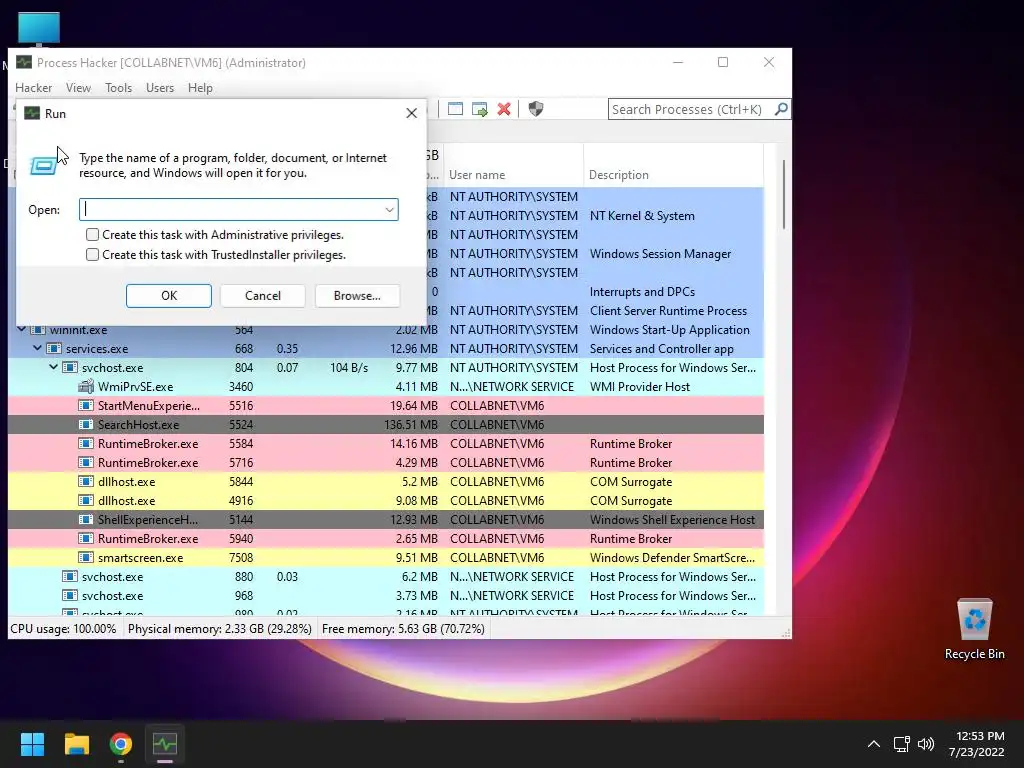
Task: Collapse the wininit.exe tree node
Action: 22,330
